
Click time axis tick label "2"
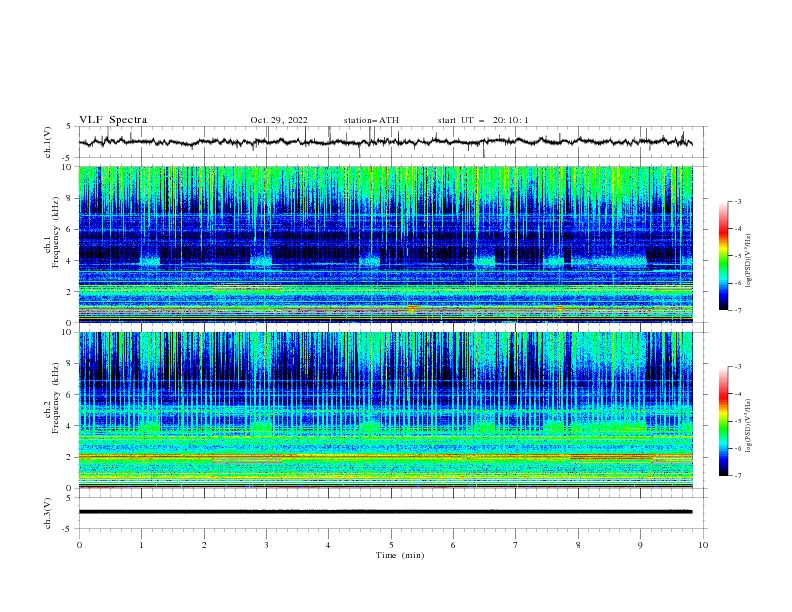(x=204, y=545)
